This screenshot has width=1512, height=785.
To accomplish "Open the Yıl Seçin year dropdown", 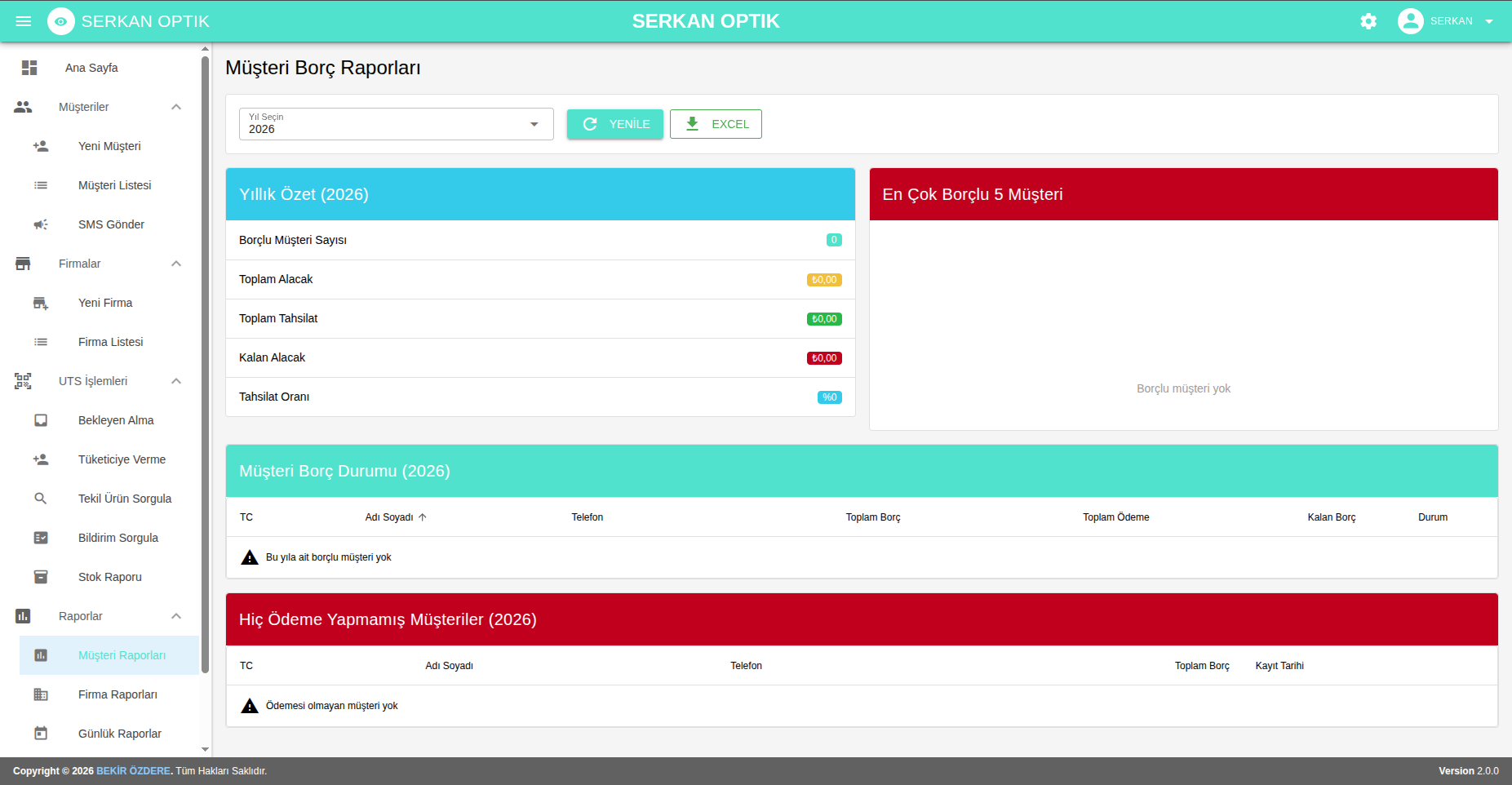I will 397,124.
